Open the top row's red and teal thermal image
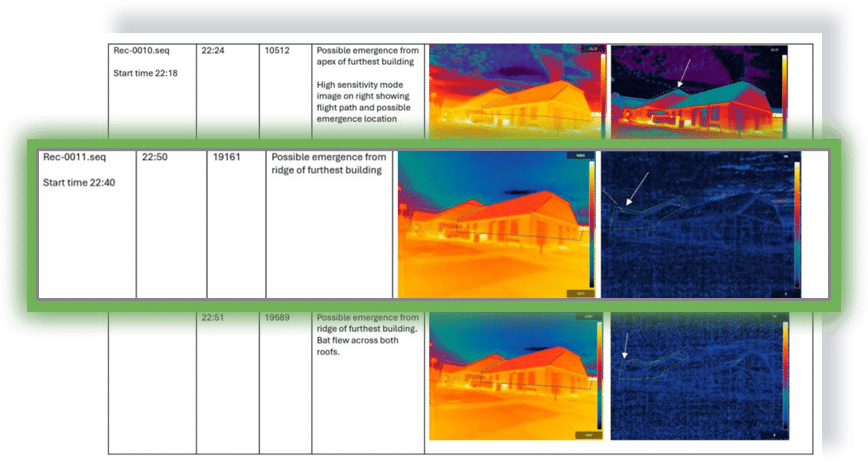The height and width of the screenshot is (464, 868). point(699,92)
